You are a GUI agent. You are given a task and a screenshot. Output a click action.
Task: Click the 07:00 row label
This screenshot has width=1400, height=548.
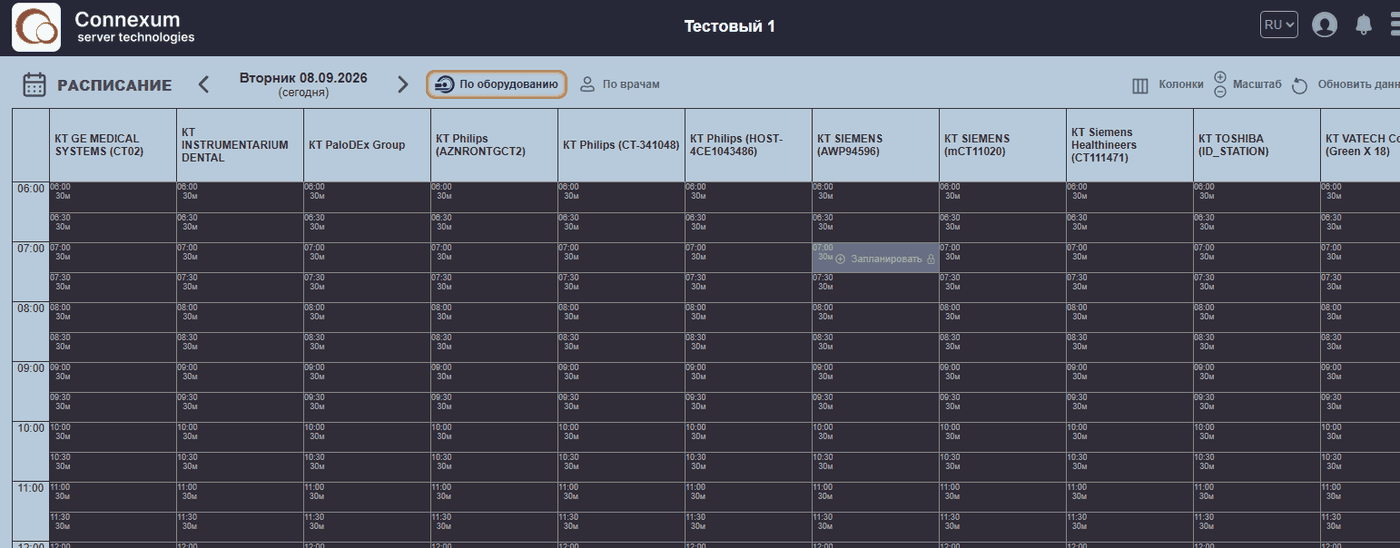click(x=31, y=248)
